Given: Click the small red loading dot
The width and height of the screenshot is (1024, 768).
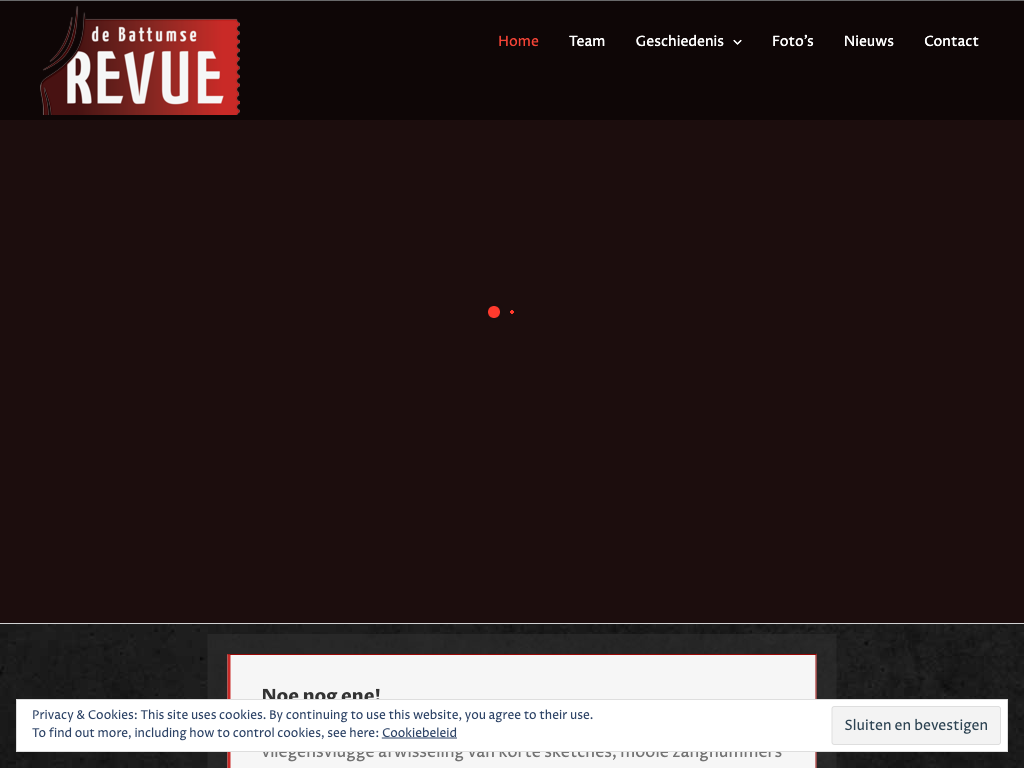Looking at the screenshot, I should click(x=512, y=312).
